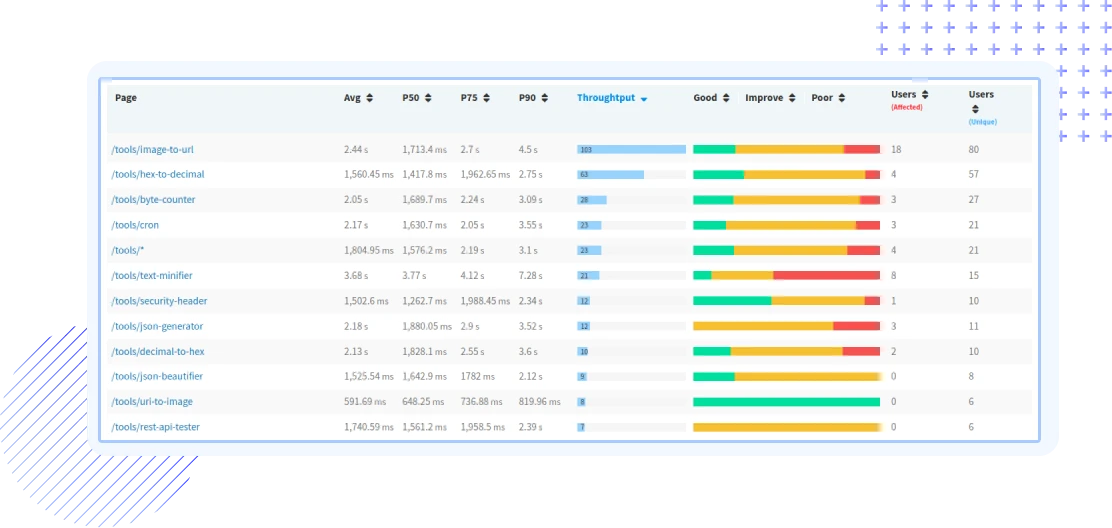
Task: Select unique users count 57
Action: [974, 174]
